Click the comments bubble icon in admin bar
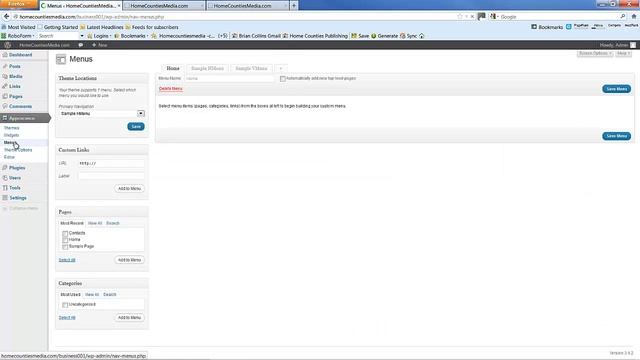Viewport: 640px width, 360px height. tap(81, 45)
